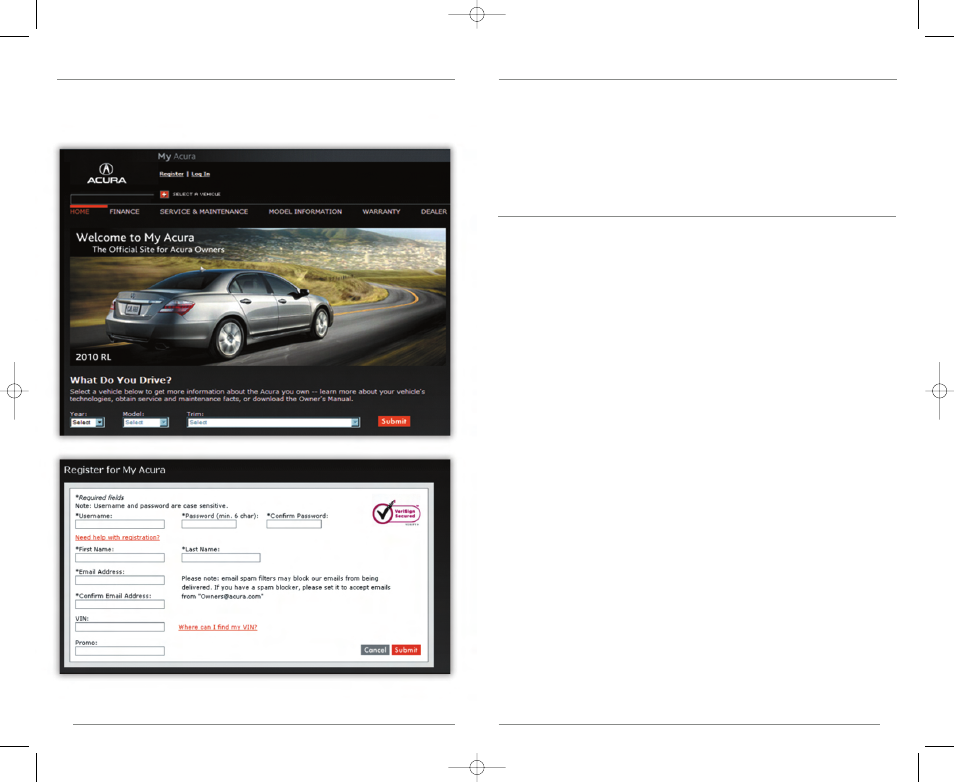
Task: Focus the Confirm Password field
Action: [294, 524]
